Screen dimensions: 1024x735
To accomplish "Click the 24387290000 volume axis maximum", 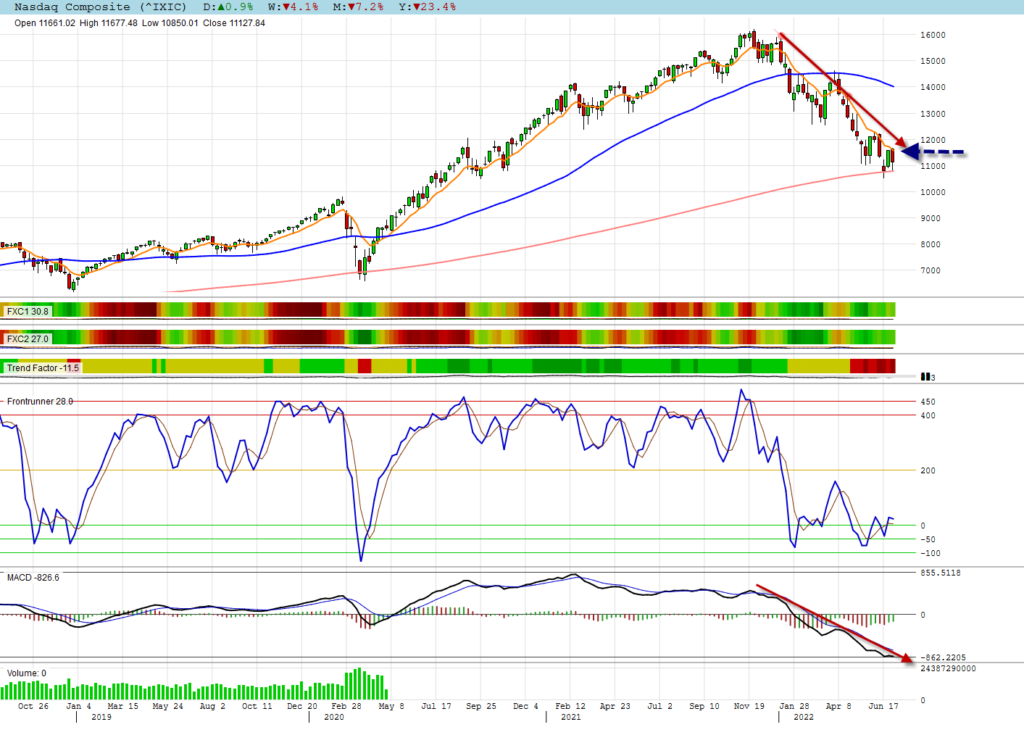I will pyautogui.click(x=948, y=668).
